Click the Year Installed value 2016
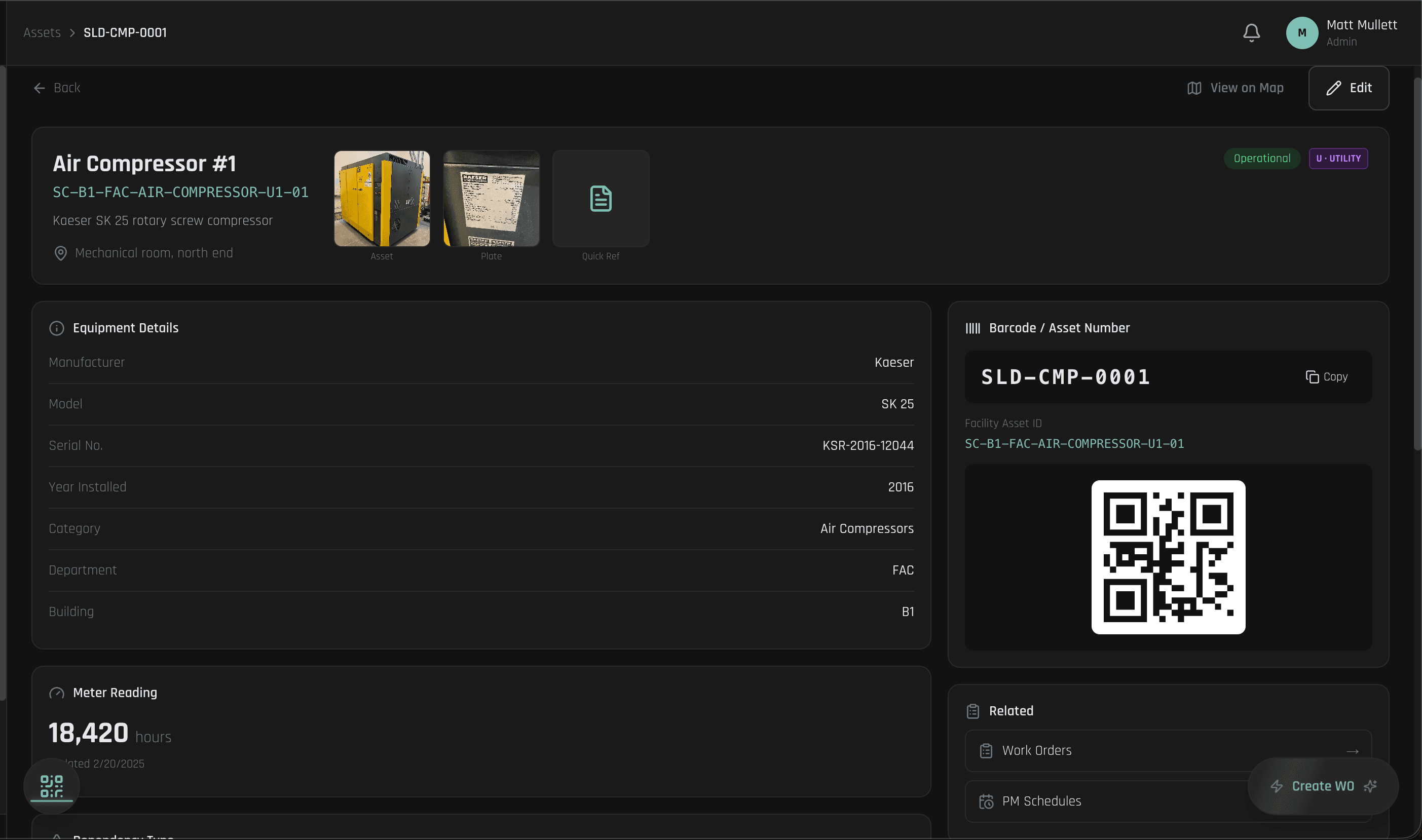1422x840 pixels. (x=901, y=487)
